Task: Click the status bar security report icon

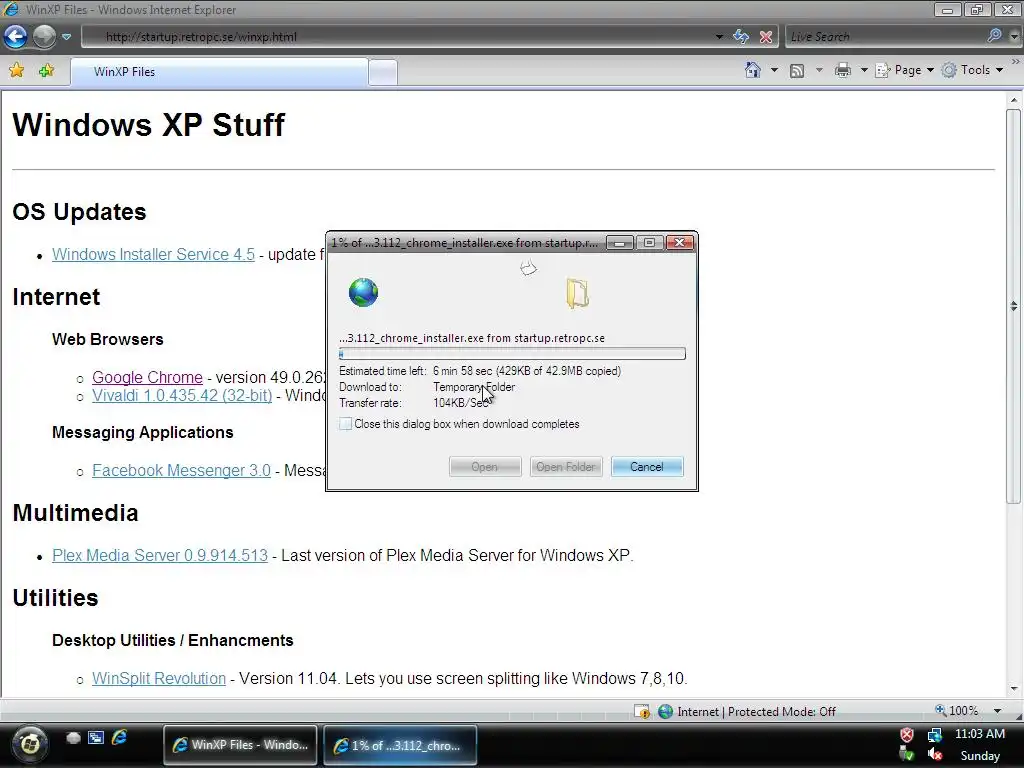Action: 642,711
